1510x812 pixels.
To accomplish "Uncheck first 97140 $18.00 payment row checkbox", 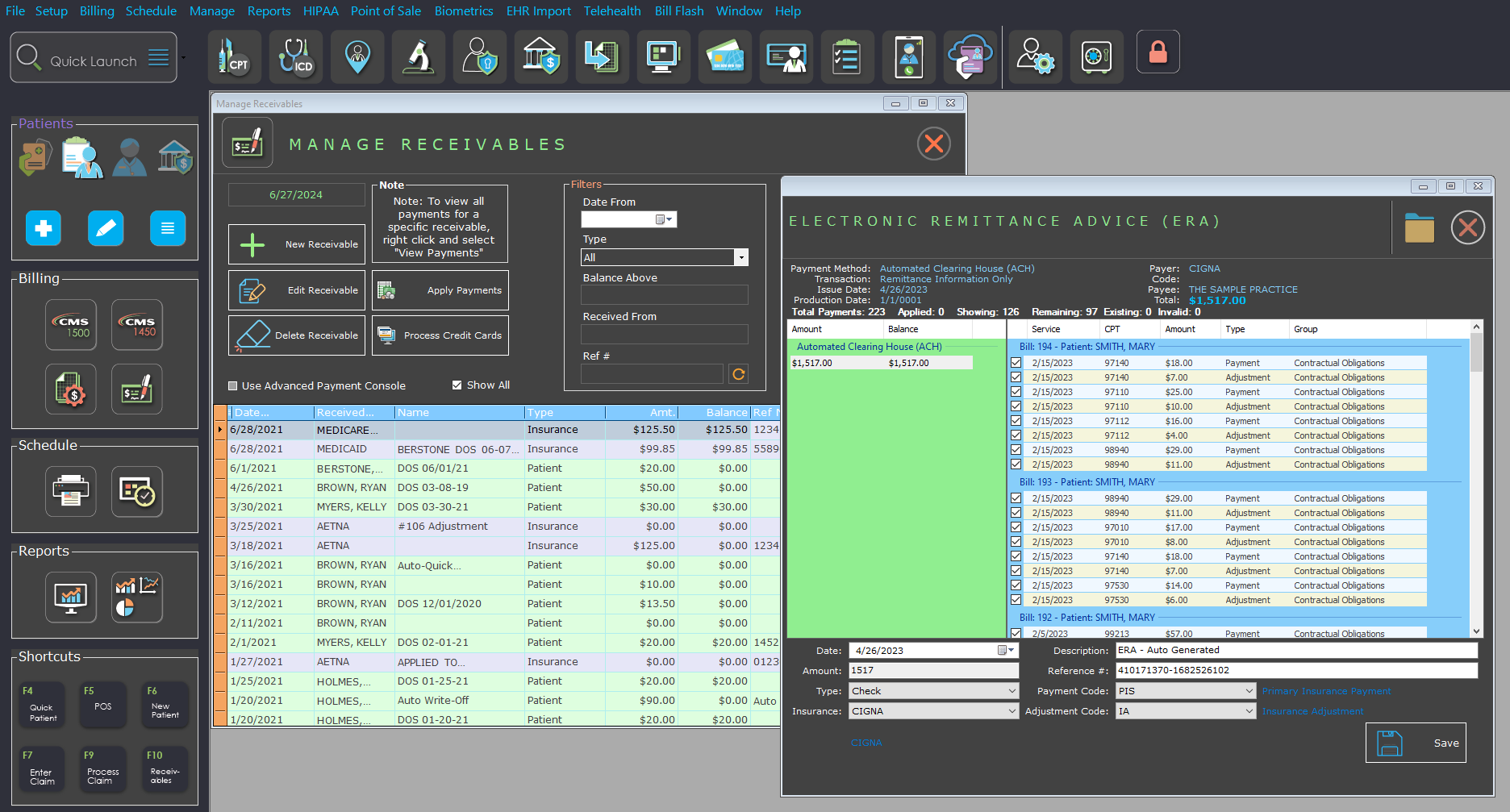I will coord(1016,363).
